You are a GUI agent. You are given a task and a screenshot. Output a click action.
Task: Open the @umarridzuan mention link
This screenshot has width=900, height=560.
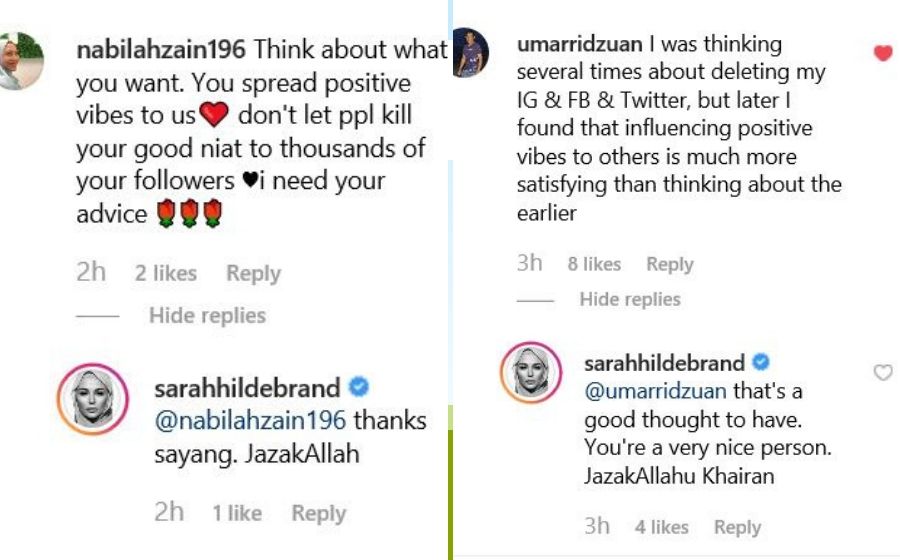tap(655, 391)
